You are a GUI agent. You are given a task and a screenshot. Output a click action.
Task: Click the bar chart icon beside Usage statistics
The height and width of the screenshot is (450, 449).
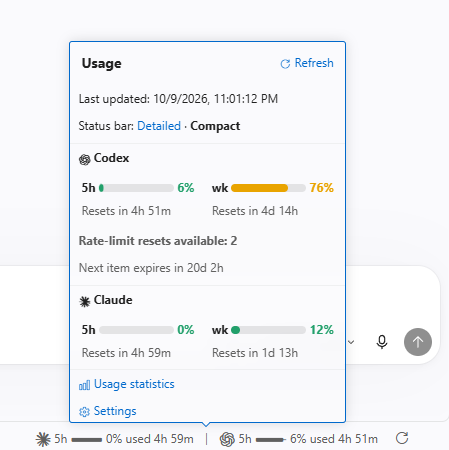pos(84,385)
